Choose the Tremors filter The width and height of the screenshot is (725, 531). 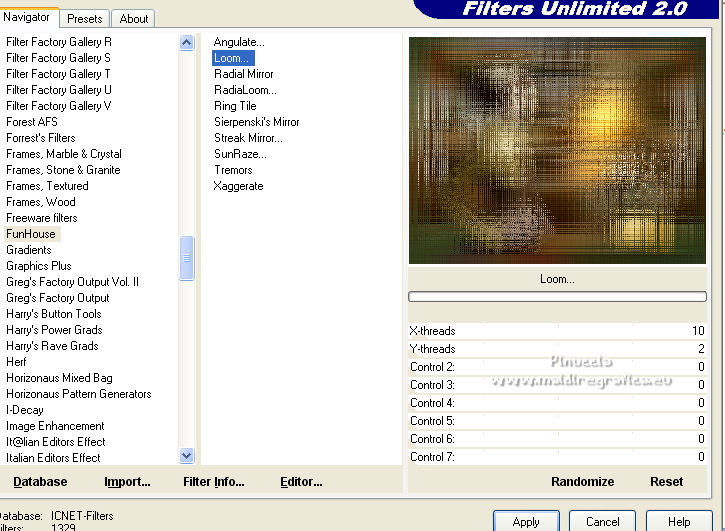(233, 170)
